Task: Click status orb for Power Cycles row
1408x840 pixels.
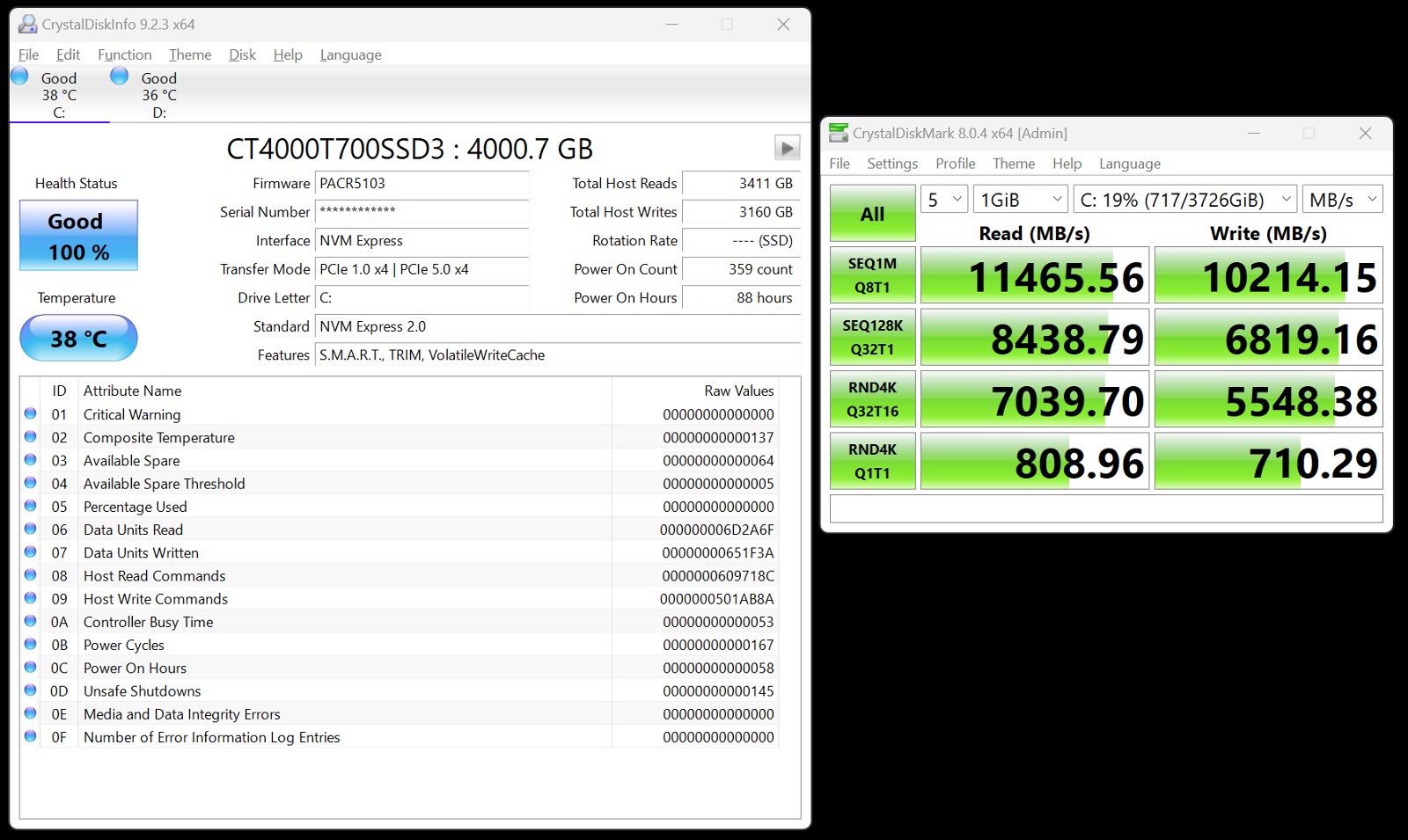Action: [31, 644]
